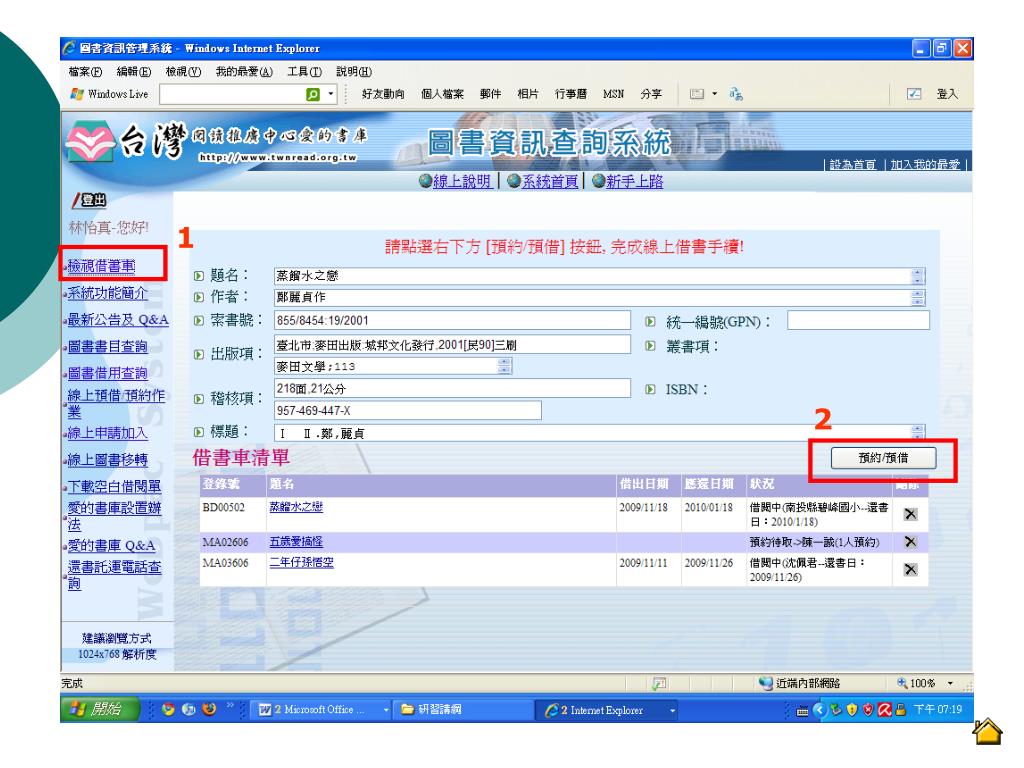The image size is (1024, 768).
Task: Click the Windows Live search magnifier icon
Action: [313, 95]
